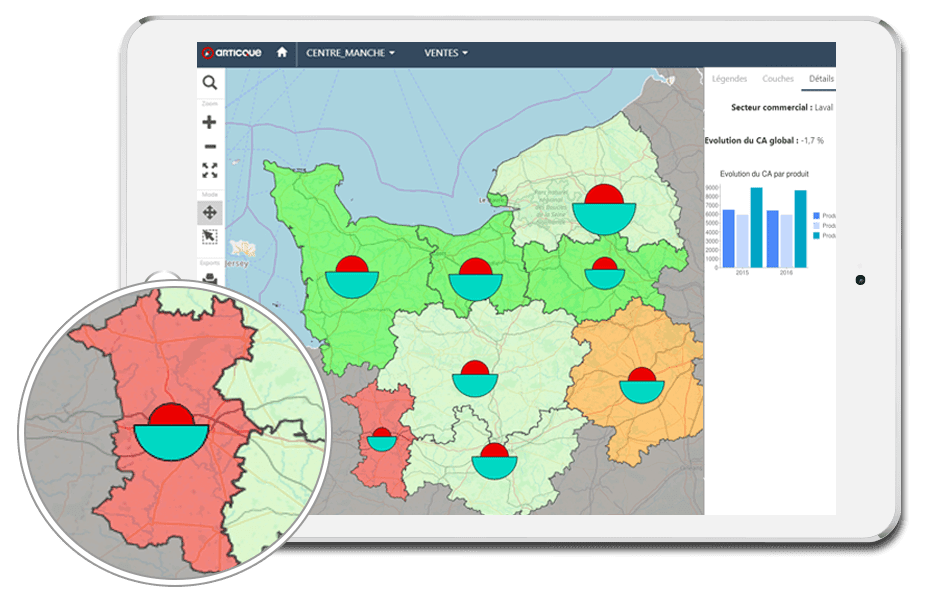Open the Exports section tool below Mode
Image resolution: width=929 pixels, height=595 pixels.
click(x=210, y=278)
